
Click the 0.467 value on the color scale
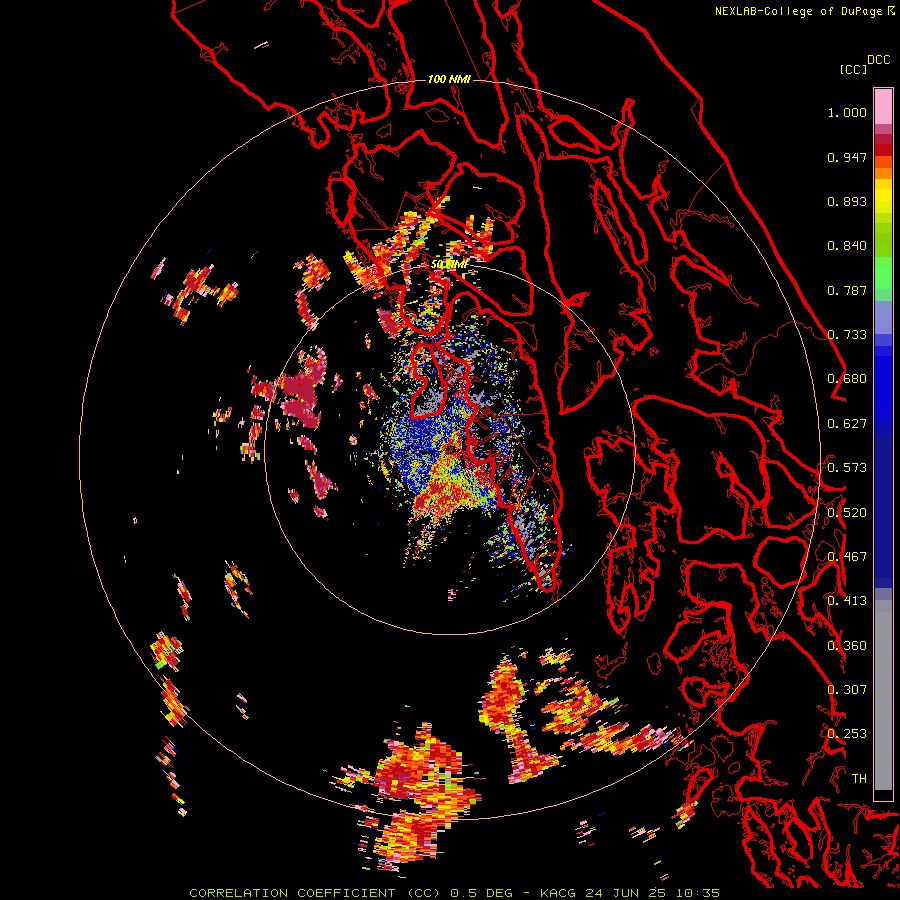click(x=847, y=557)
